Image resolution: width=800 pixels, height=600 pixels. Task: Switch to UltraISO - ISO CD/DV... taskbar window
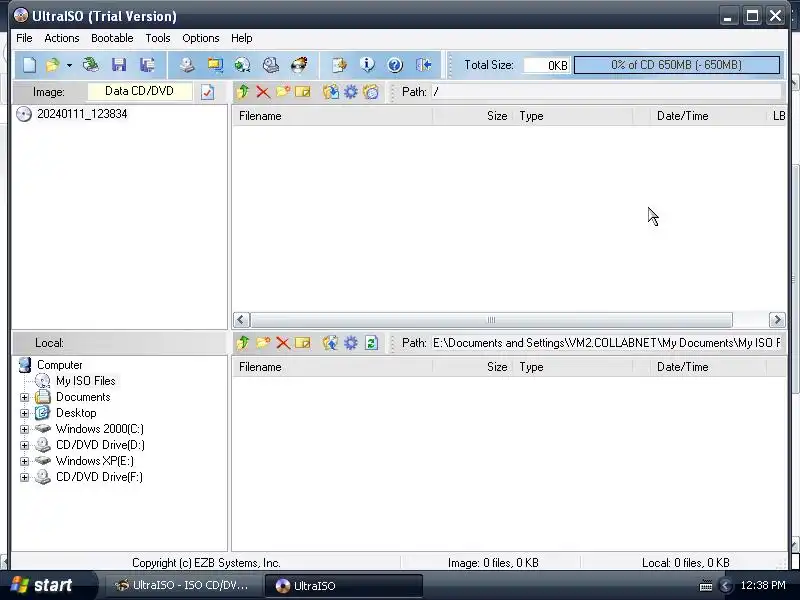point(183,585)
